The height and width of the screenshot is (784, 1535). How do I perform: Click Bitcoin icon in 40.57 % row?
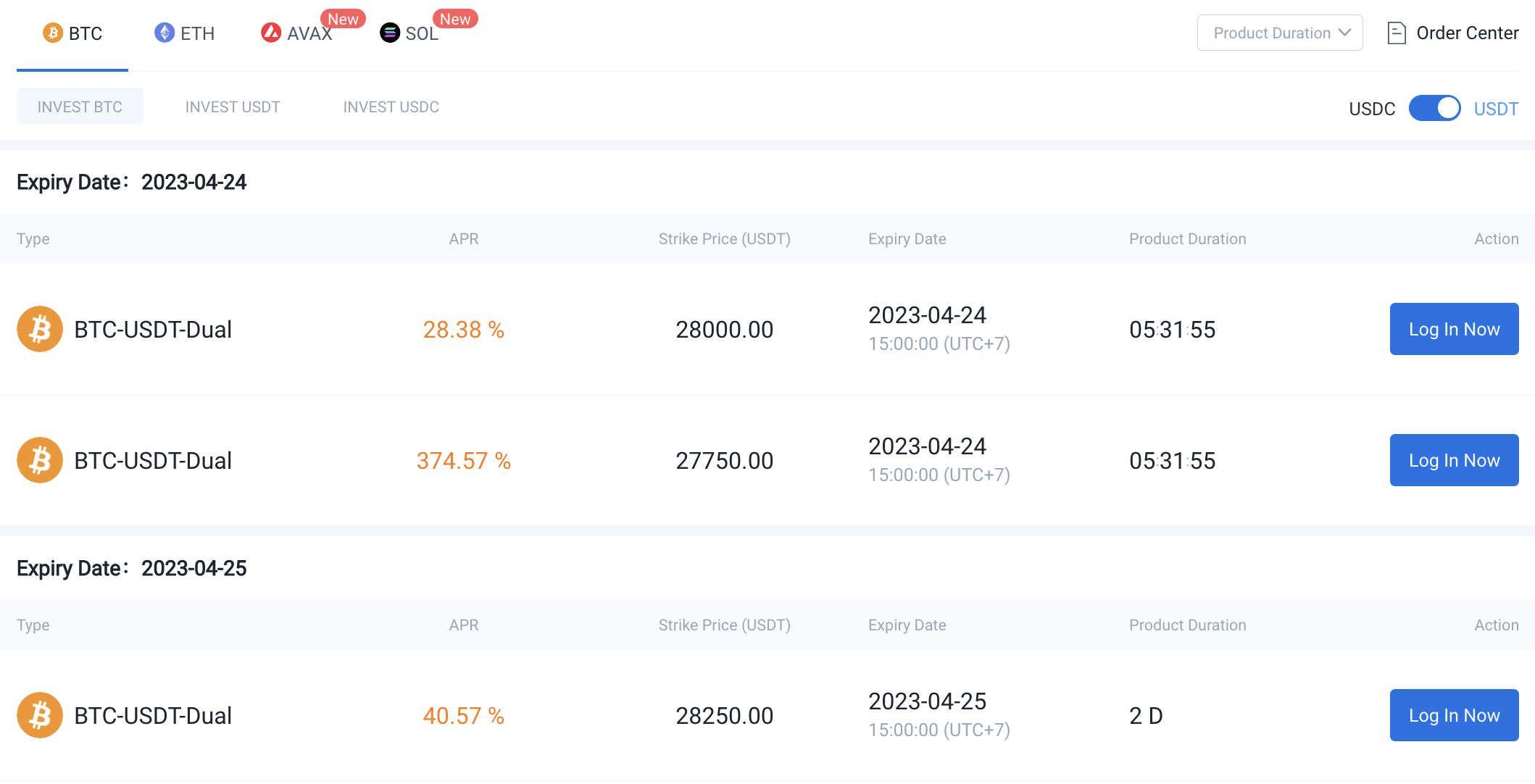[x=40, y=715]
